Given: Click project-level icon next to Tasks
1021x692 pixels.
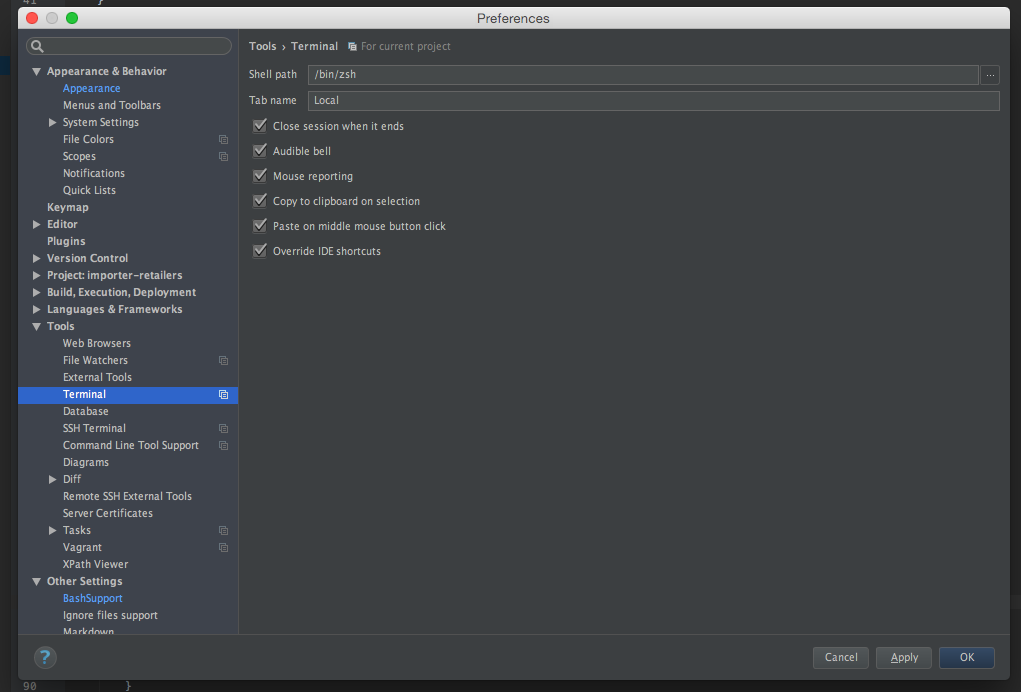Looking at the screenshot, I should (x=223, y=531).
